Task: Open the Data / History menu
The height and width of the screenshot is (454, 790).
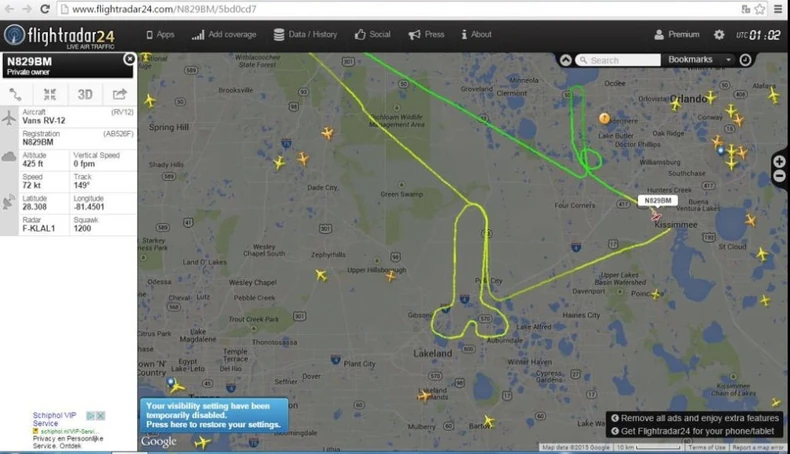Action: tap(305, 34)
